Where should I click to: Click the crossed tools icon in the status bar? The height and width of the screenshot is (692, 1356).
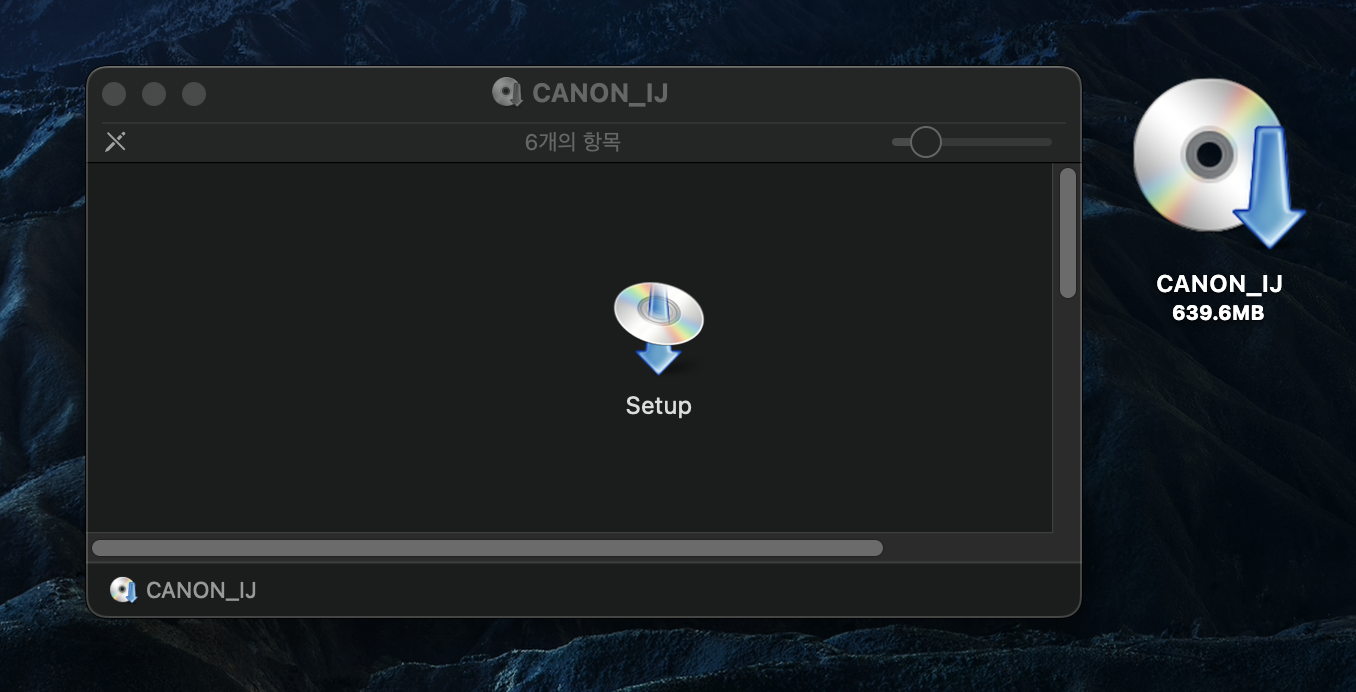tap(116, 142)
